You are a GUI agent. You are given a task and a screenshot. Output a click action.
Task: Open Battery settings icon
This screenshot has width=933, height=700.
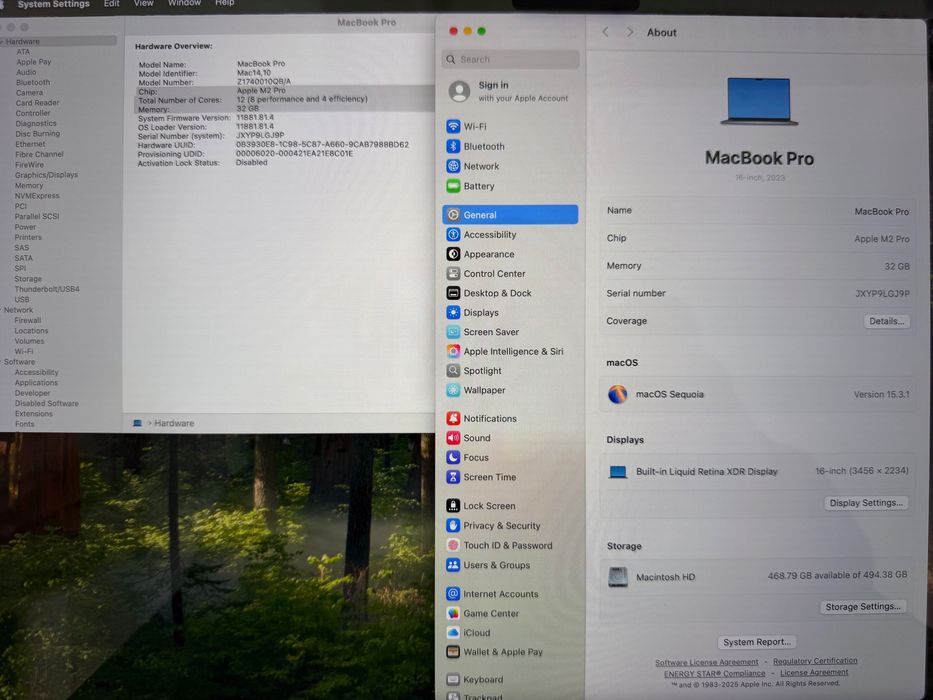click(x=453, y=186)
